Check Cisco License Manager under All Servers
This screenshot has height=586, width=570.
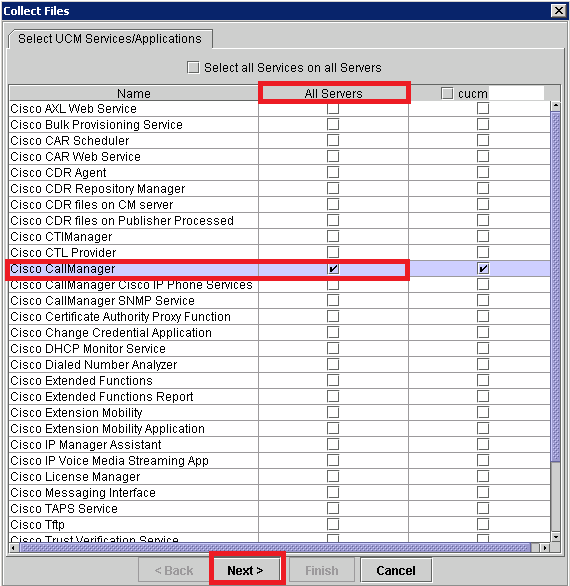333,476
